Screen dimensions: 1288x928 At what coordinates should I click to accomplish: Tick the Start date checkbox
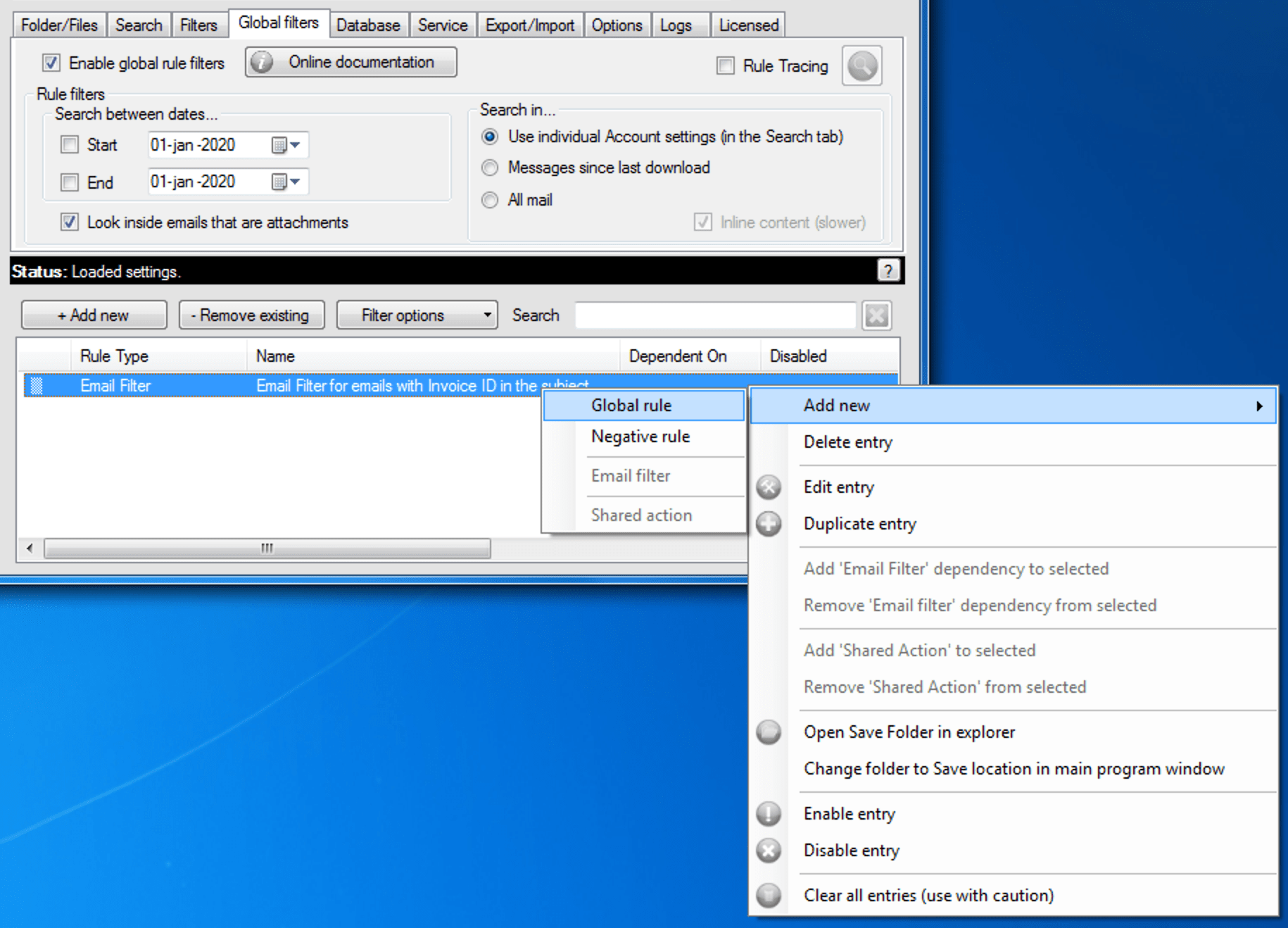coord(70,145)
